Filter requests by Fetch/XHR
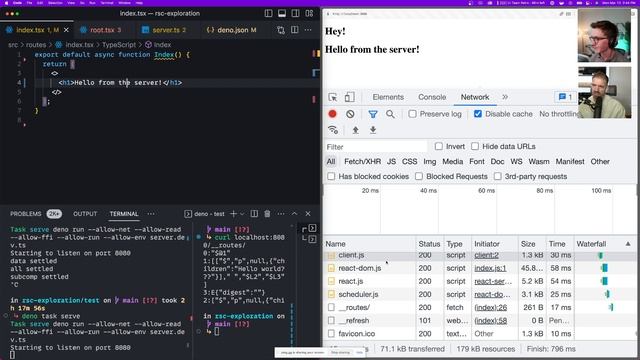This screenshot has height=360, width=640. coord(362,162)
